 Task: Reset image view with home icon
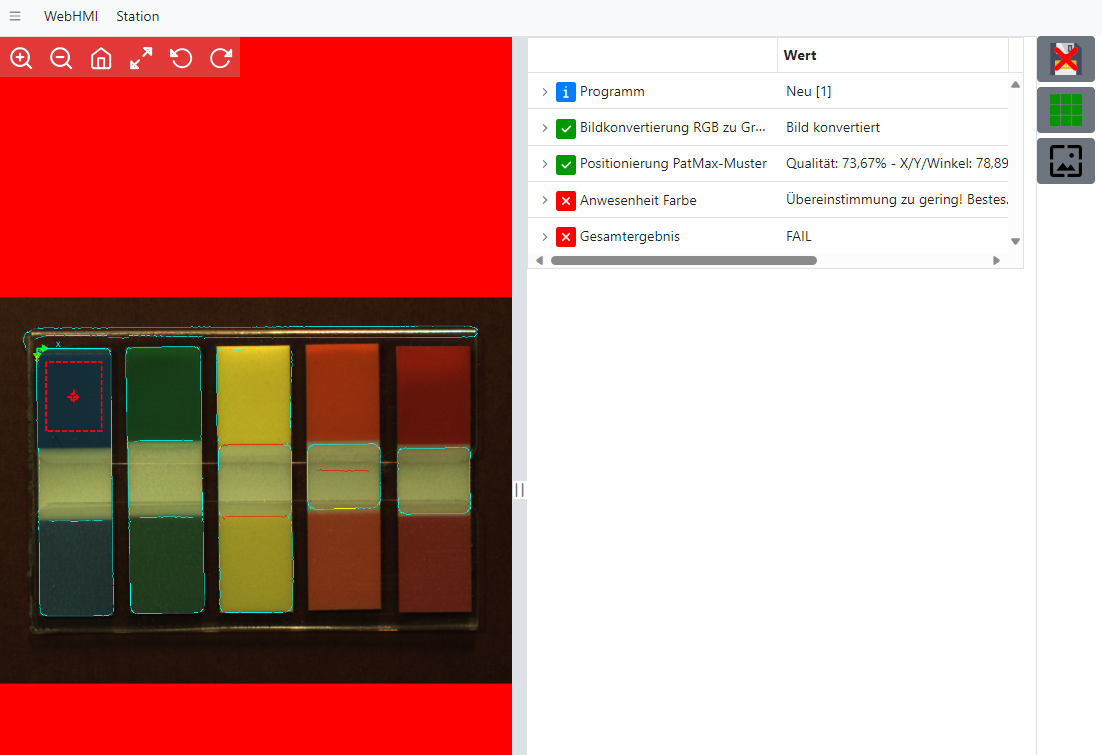(x=101, y=58)
